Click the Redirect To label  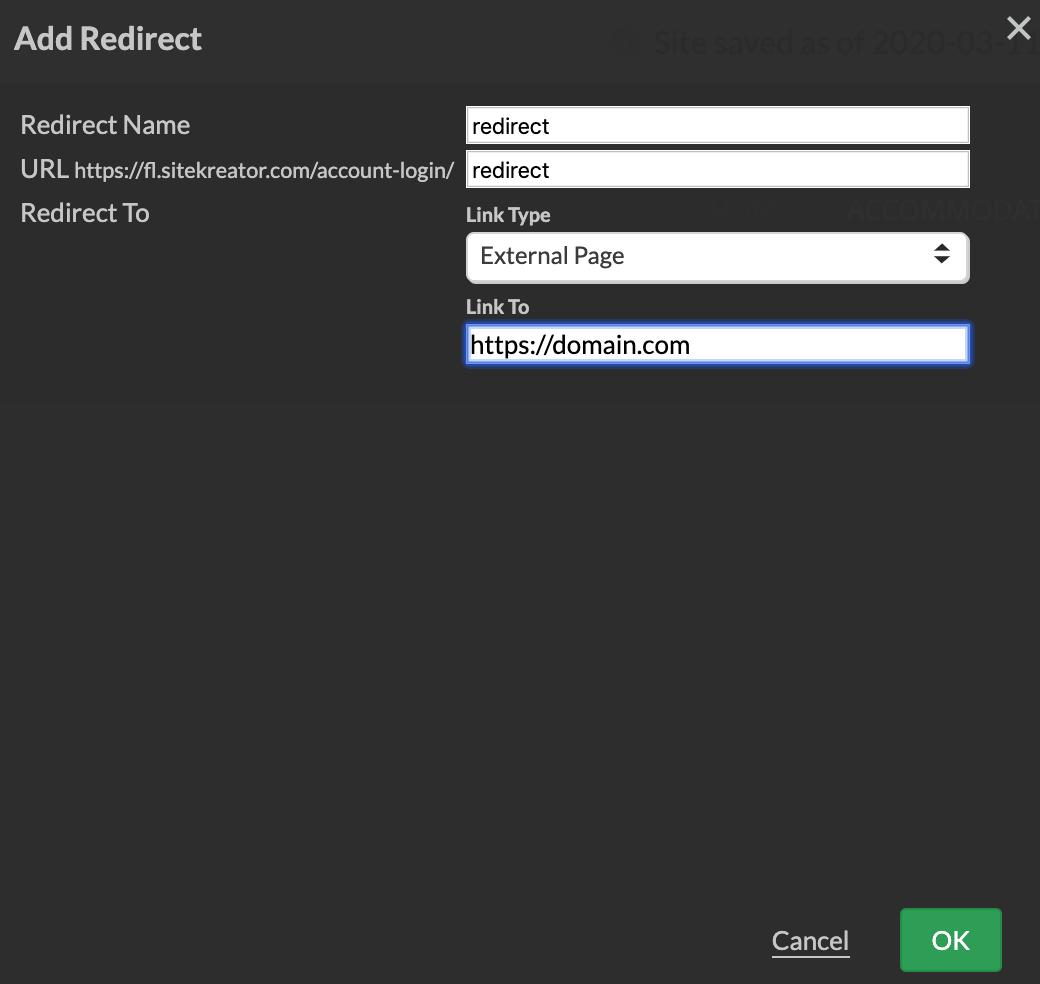pyautogui.click(x=85, y=213)
